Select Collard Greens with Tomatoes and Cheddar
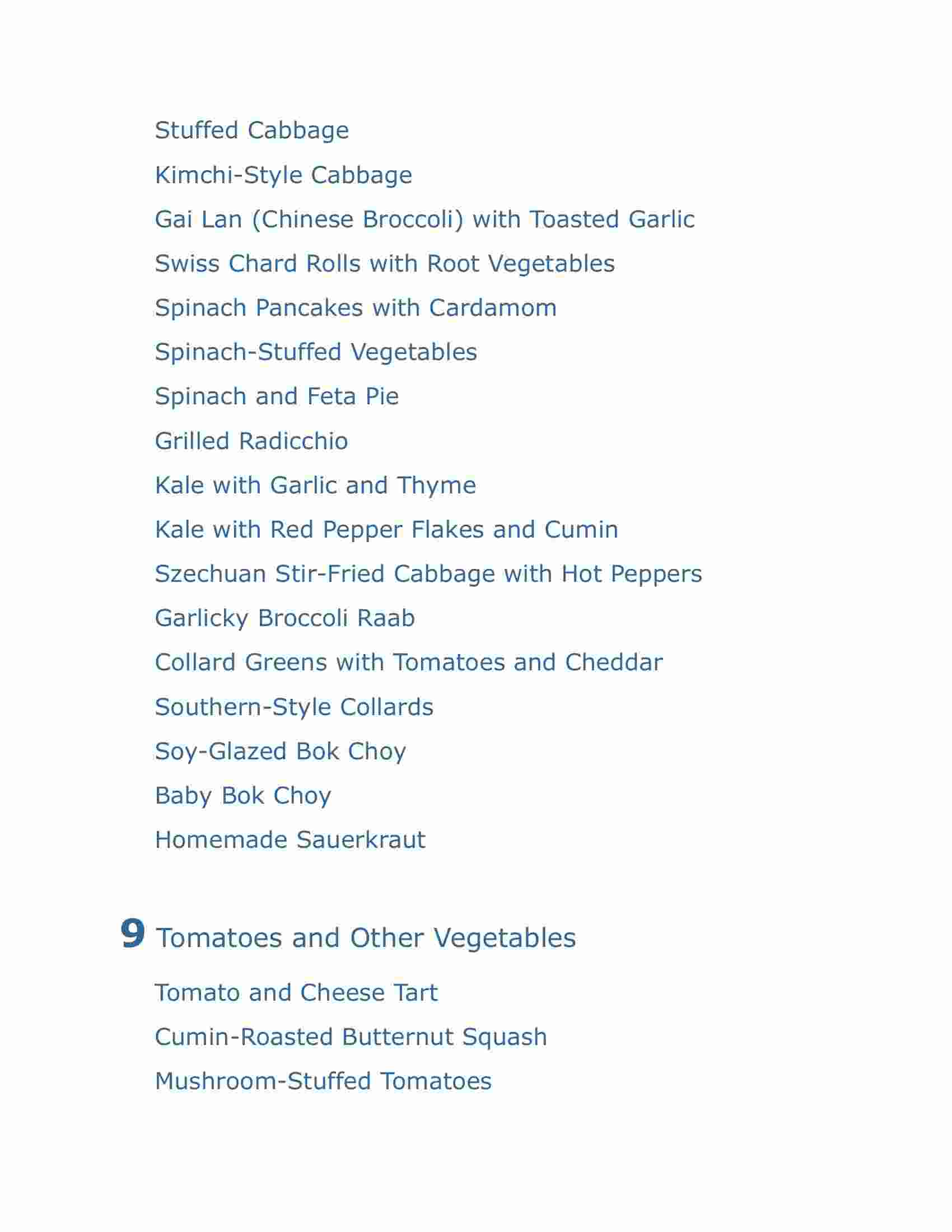Viewport: 952px width, 1232px height. point(409,663)
